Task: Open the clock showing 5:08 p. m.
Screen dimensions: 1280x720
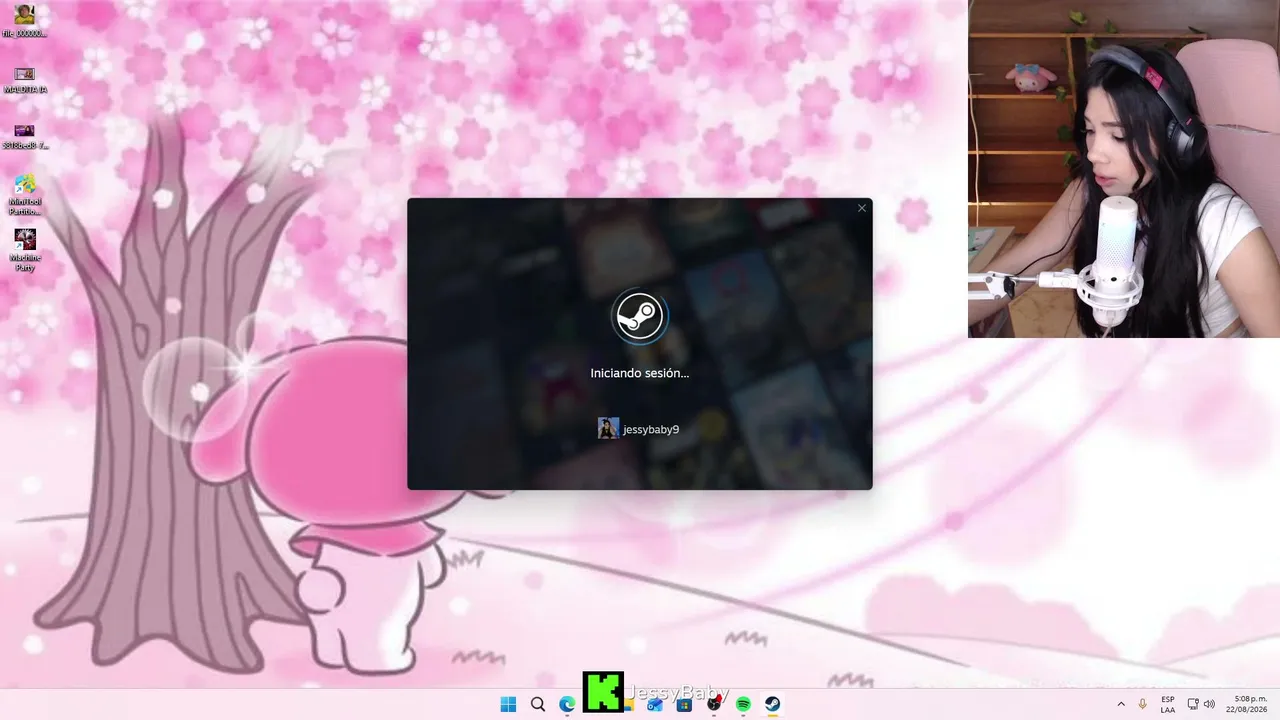Action: [1246, 704]
